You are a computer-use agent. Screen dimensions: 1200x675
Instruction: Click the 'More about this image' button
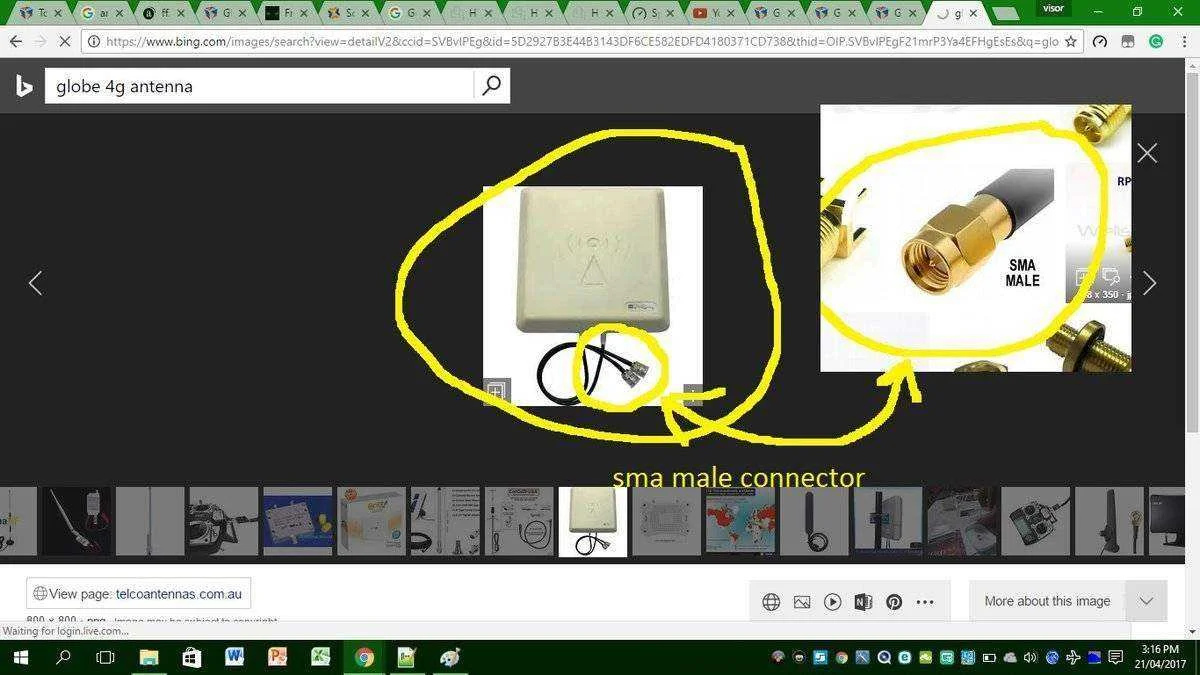click(1047, 601)
